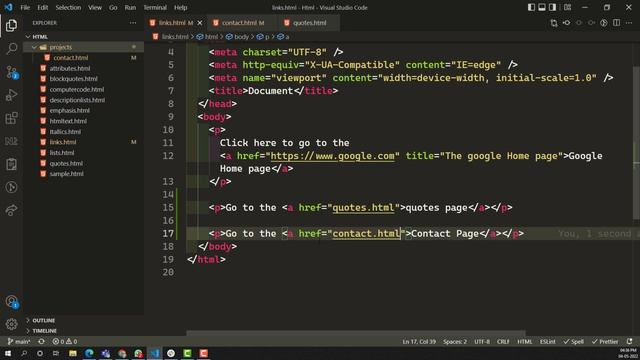Click the Synchronize Changes icon in status bar
This screenshot has width=640, height=360.
(x=41, y=341)
